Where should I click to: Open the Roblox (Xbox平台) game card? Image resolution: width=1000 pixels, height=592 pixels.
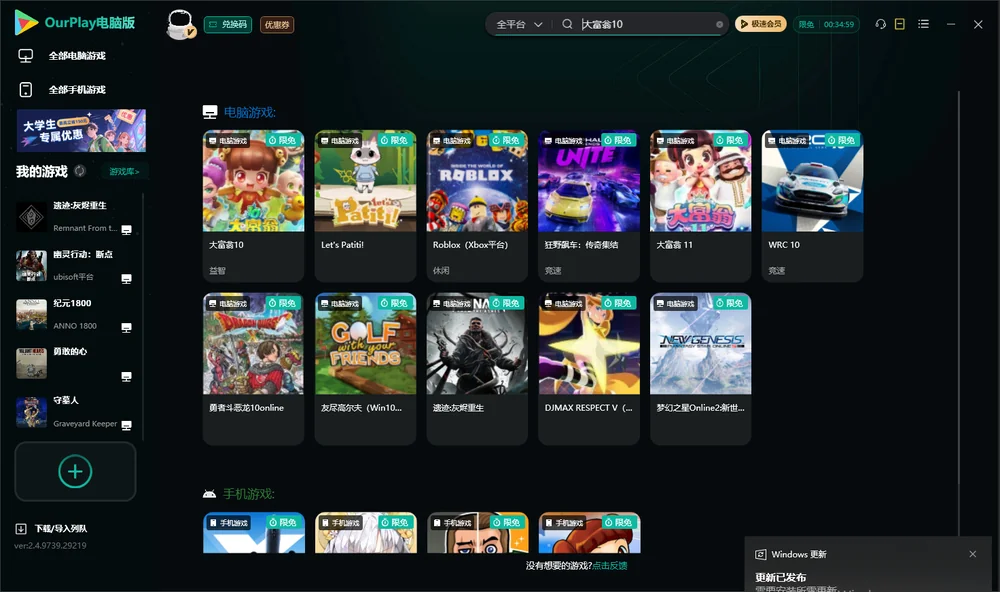coord(477,205)
